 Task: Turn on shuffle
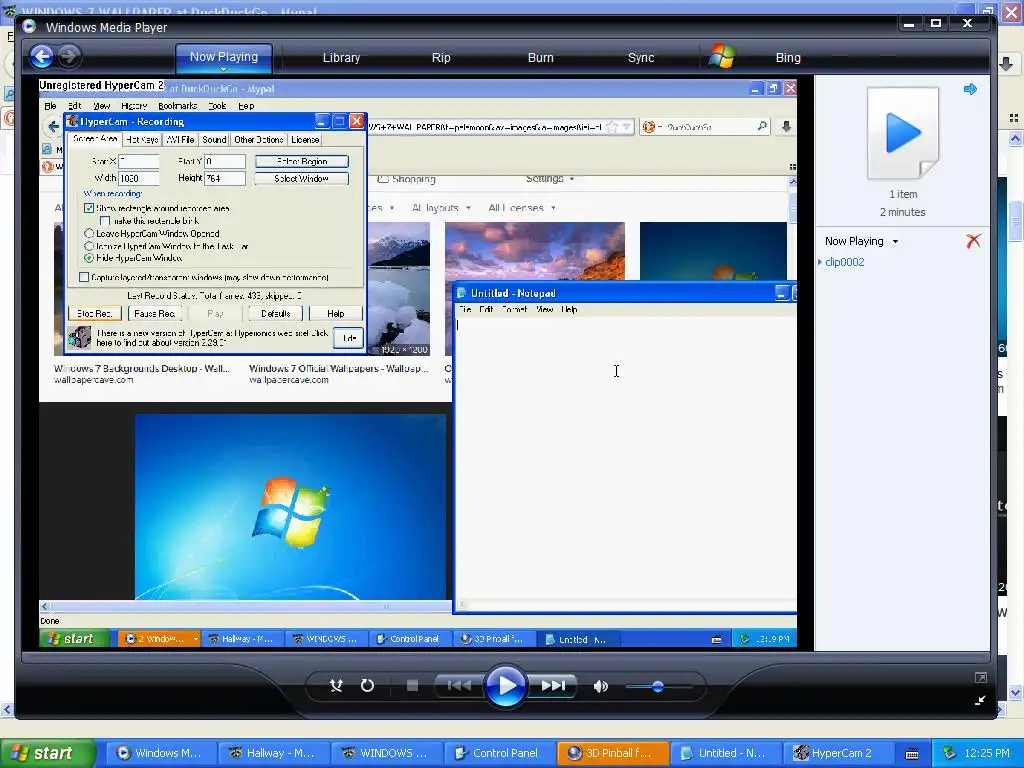pyautogui.click(x=336, y=686)
